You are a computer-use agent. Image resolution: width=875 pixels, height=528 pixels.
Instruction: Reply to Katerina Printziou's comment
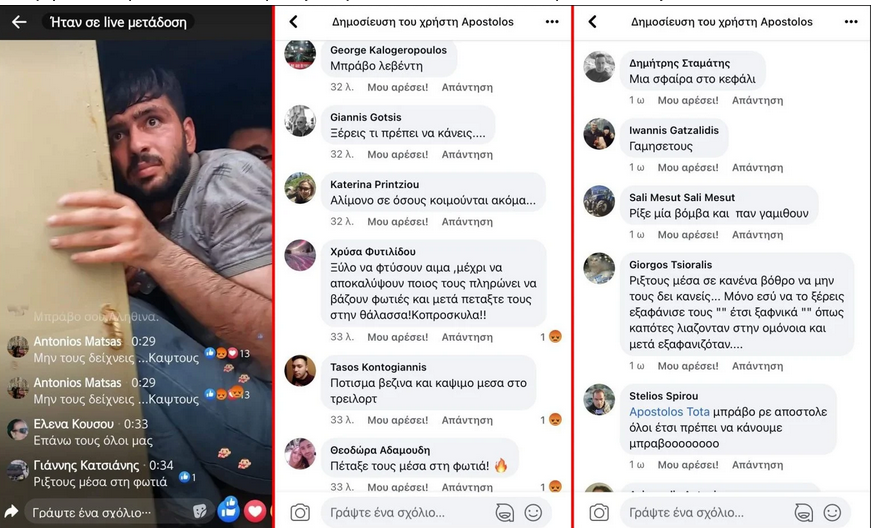(467, 222)
